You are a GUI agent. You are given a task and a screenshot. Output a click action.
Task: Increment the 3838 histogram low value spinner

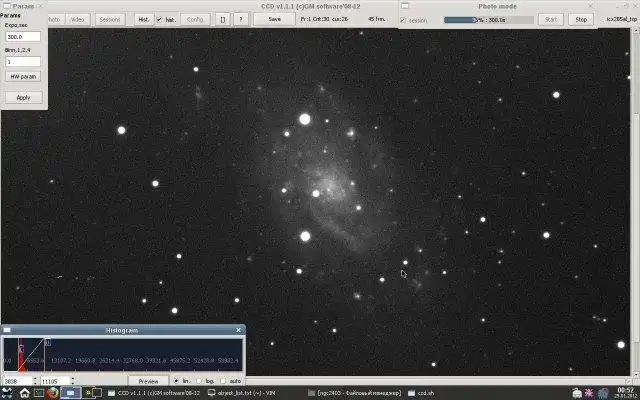point(35,379)
